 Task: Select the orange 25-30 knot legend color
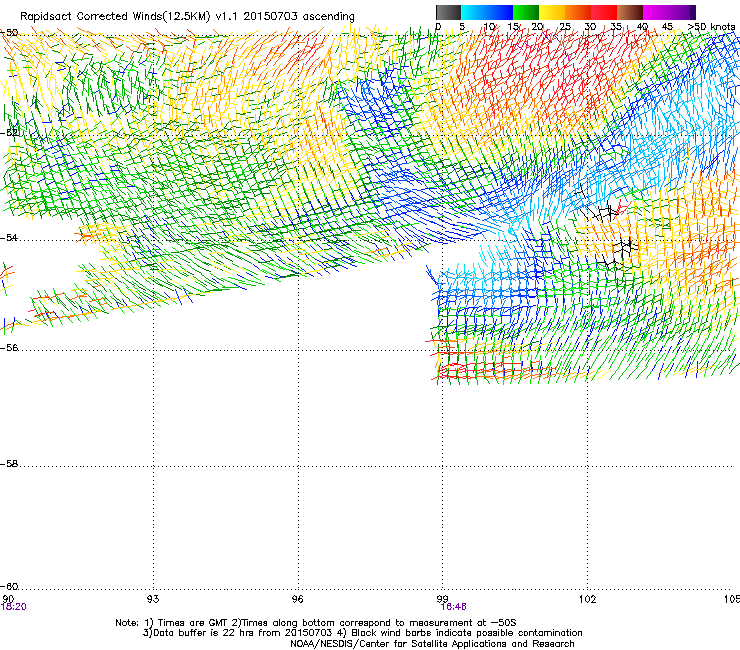pos(578,12)
